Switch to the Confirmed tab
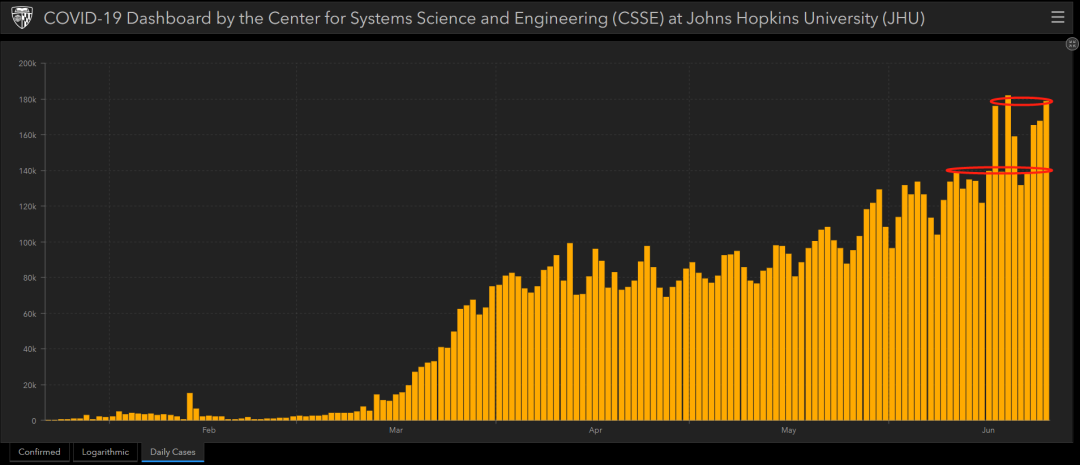The image size is (1080, 465). pos(39,452)
